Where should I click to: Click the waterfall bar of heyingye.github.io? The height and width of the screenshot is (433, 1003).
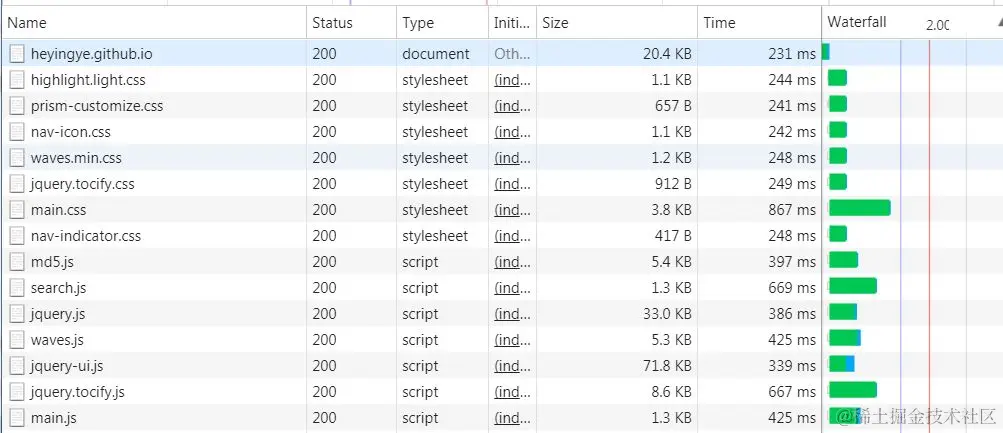coord(826,52)
